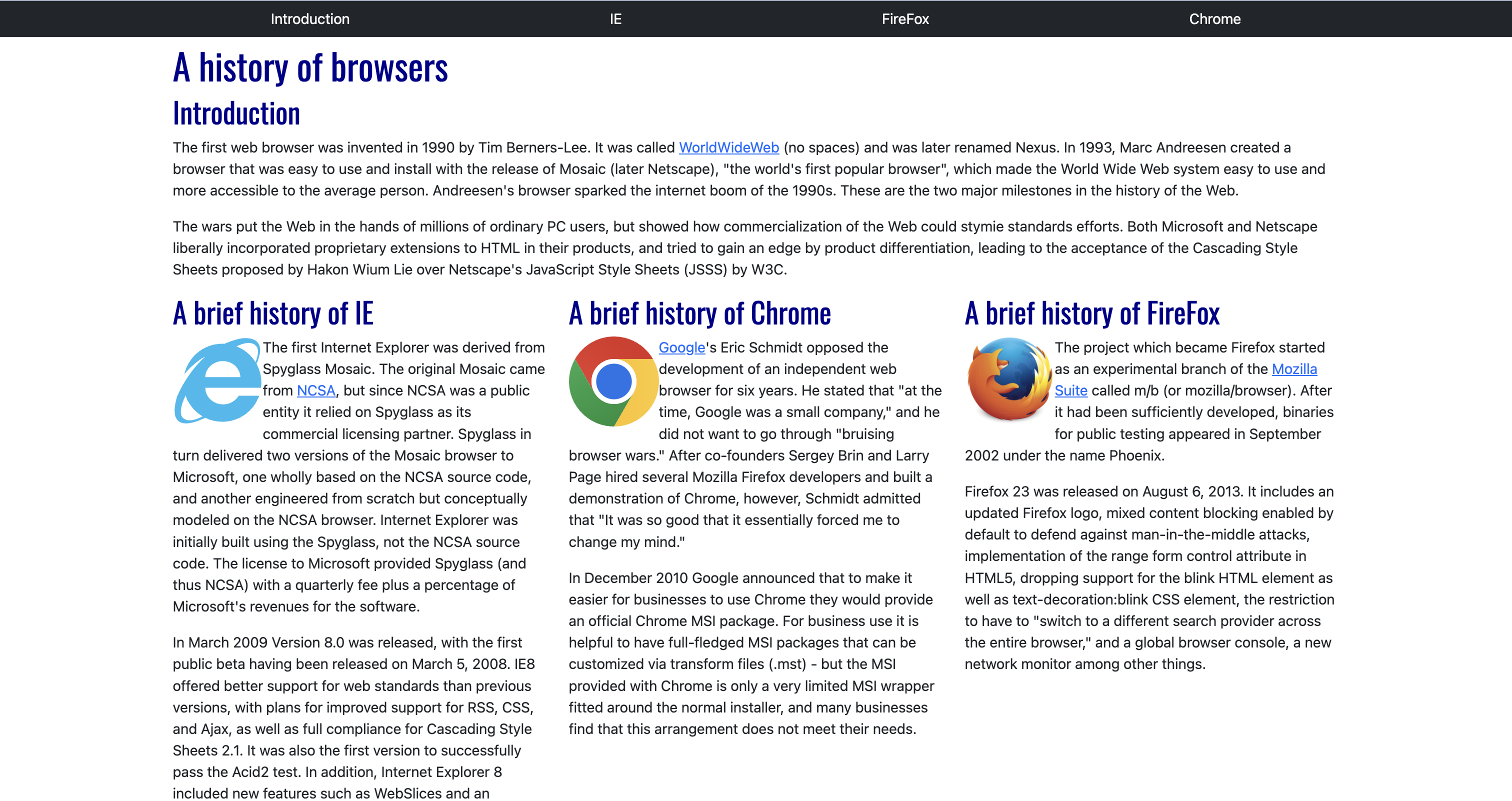Click the text 'change my mind."'
Screen dimensions: 1512x801
coord(627,541)
